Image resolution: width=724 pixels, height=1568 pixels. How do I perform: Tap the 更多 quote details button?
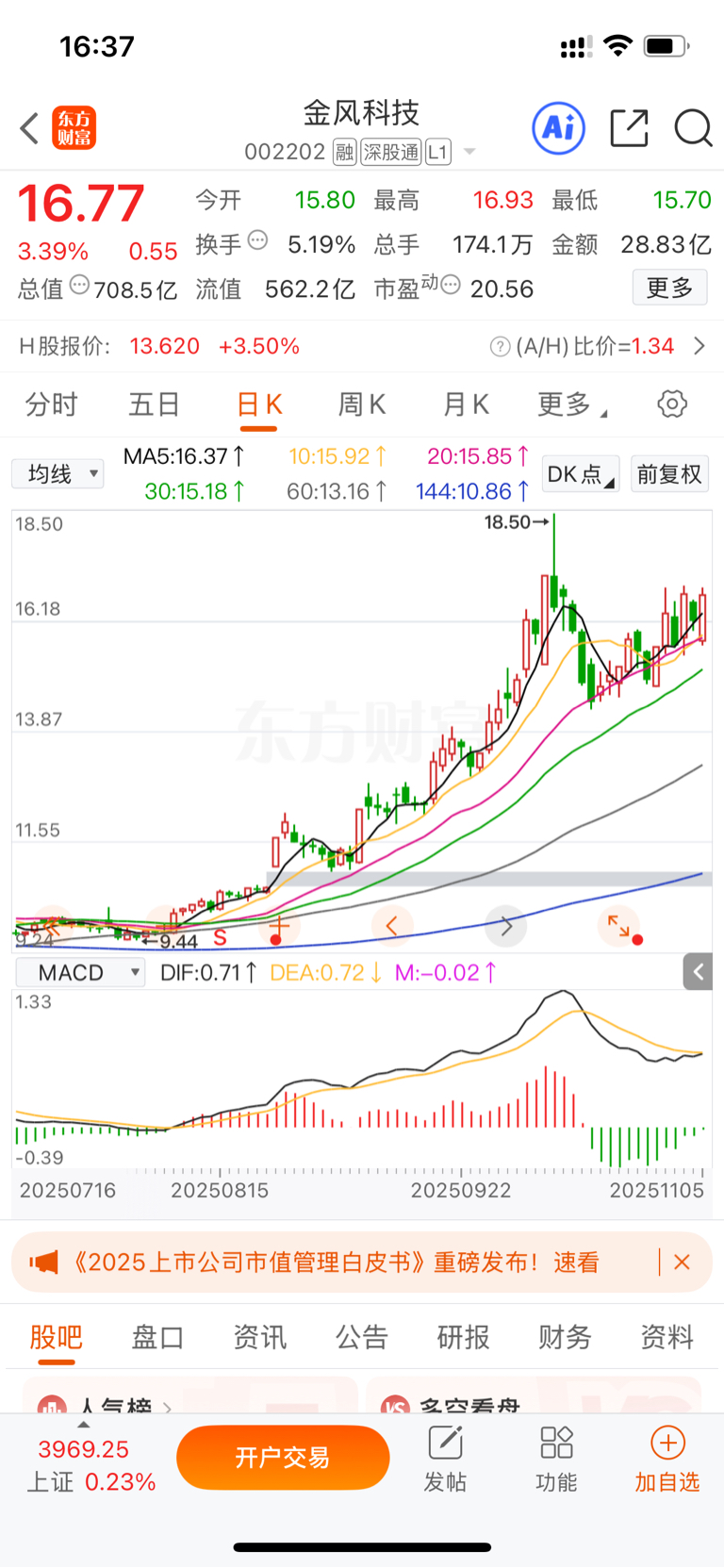click(669, 288)
